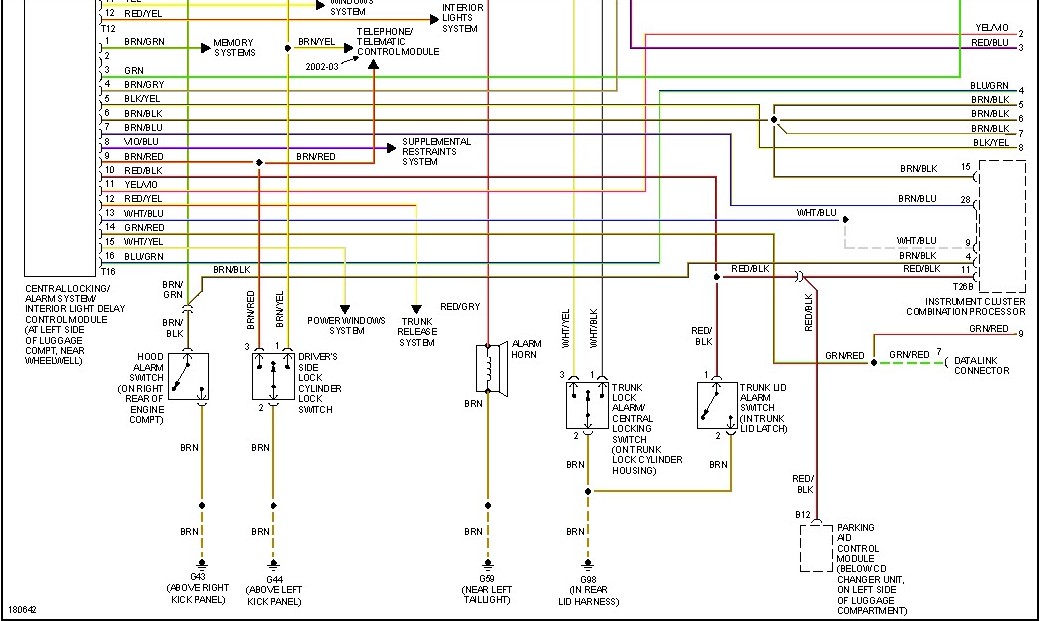The width and height of the screenshot is (1040, 621).
Task: Select the Supplemental Restraints System label
Action: pyautogui.click(x=436, y=152)
